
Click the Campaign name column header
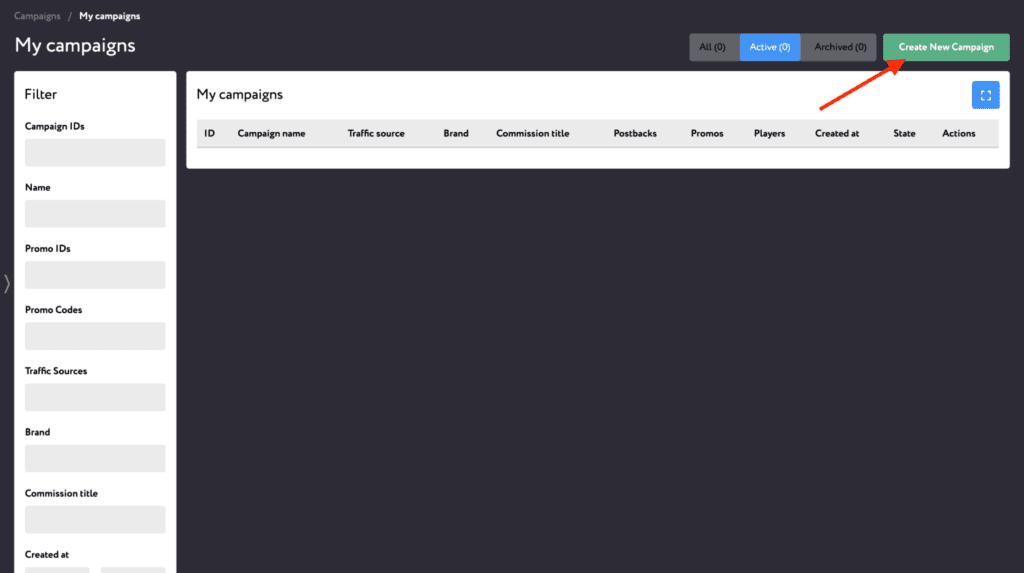[272, 133]
